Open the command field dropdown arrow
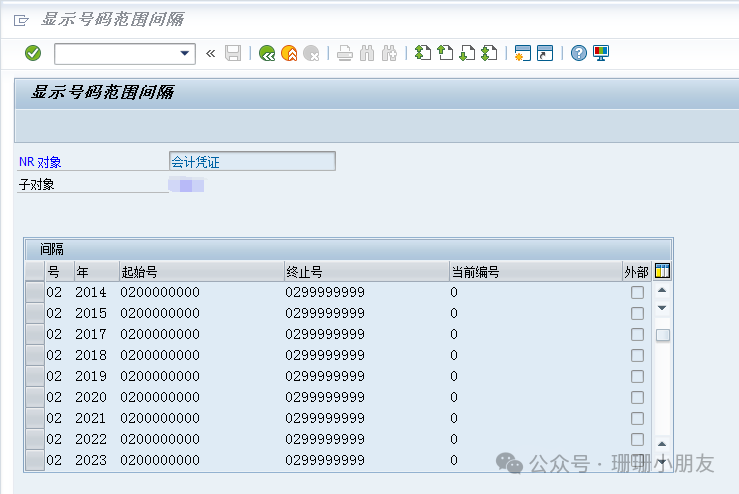Viewport: 739px width, 494px height. point(185,54)
